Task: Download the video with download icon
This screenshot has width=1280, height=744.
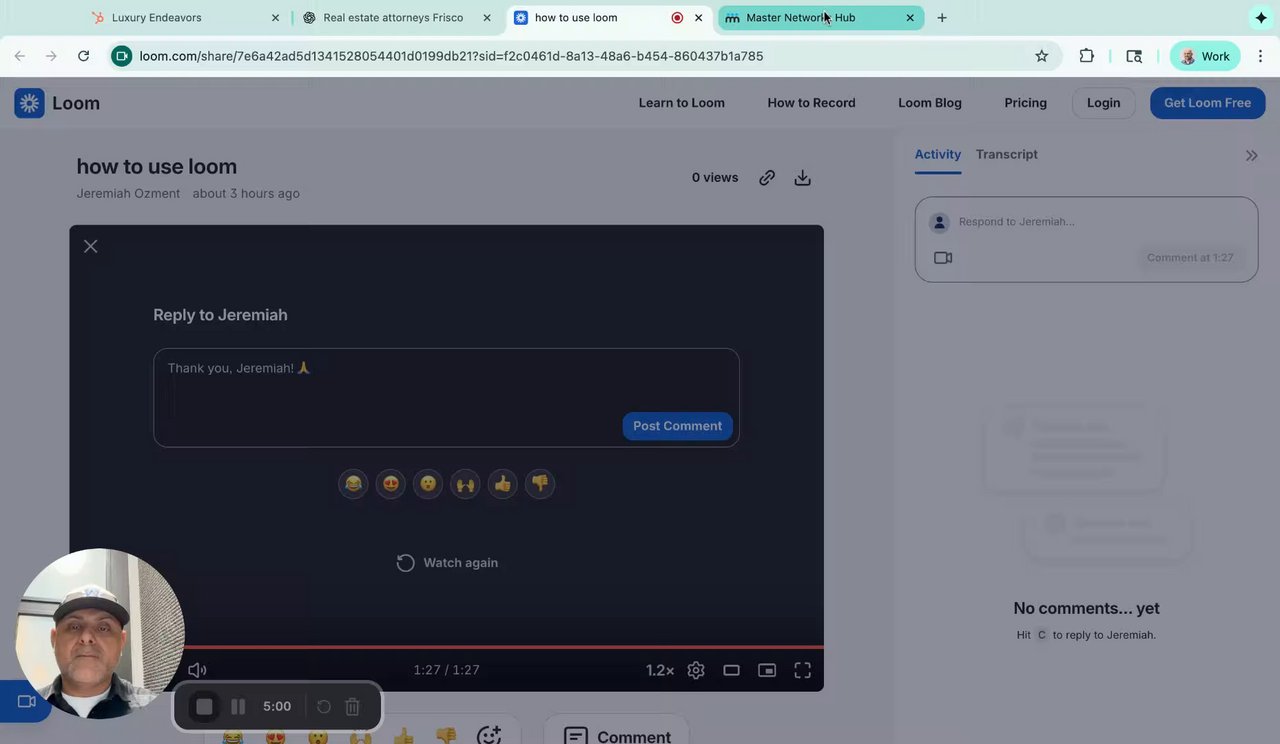Action: 802,178
